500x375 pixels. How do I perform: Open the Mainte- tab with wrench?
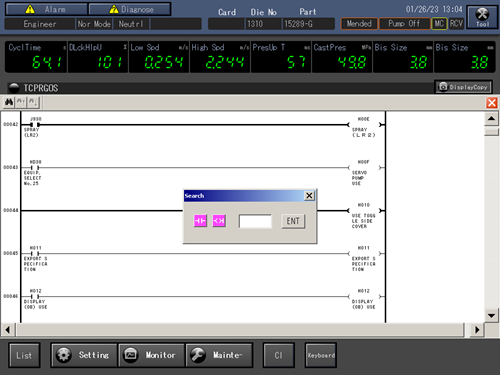(219, 355)
